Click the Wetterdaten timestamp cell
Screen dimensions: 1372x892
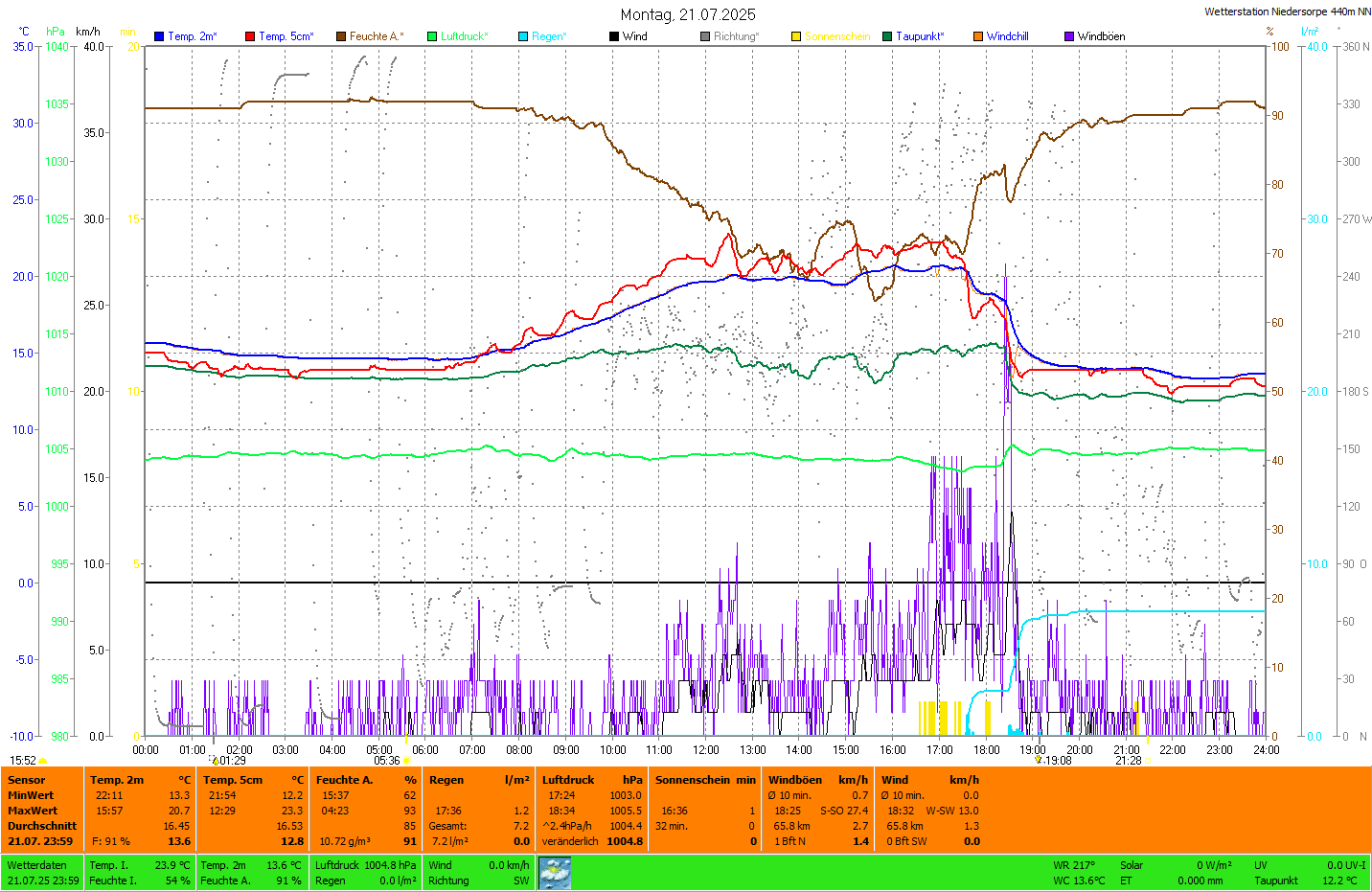(x=43, y=873)
